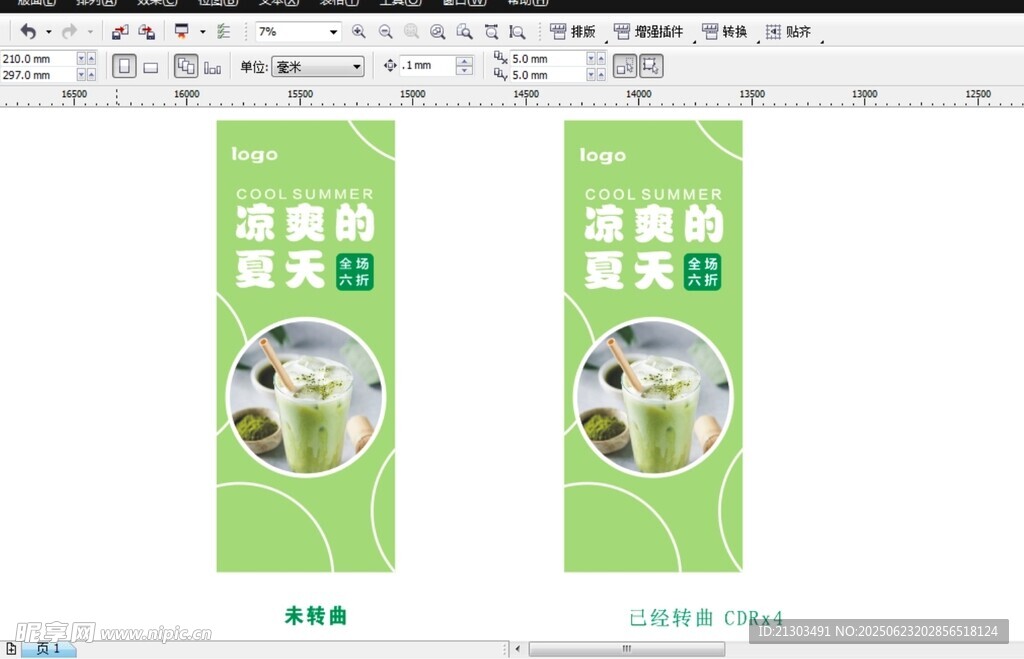
Task: Click the logo text on left poster
Action: coord(255,155)
